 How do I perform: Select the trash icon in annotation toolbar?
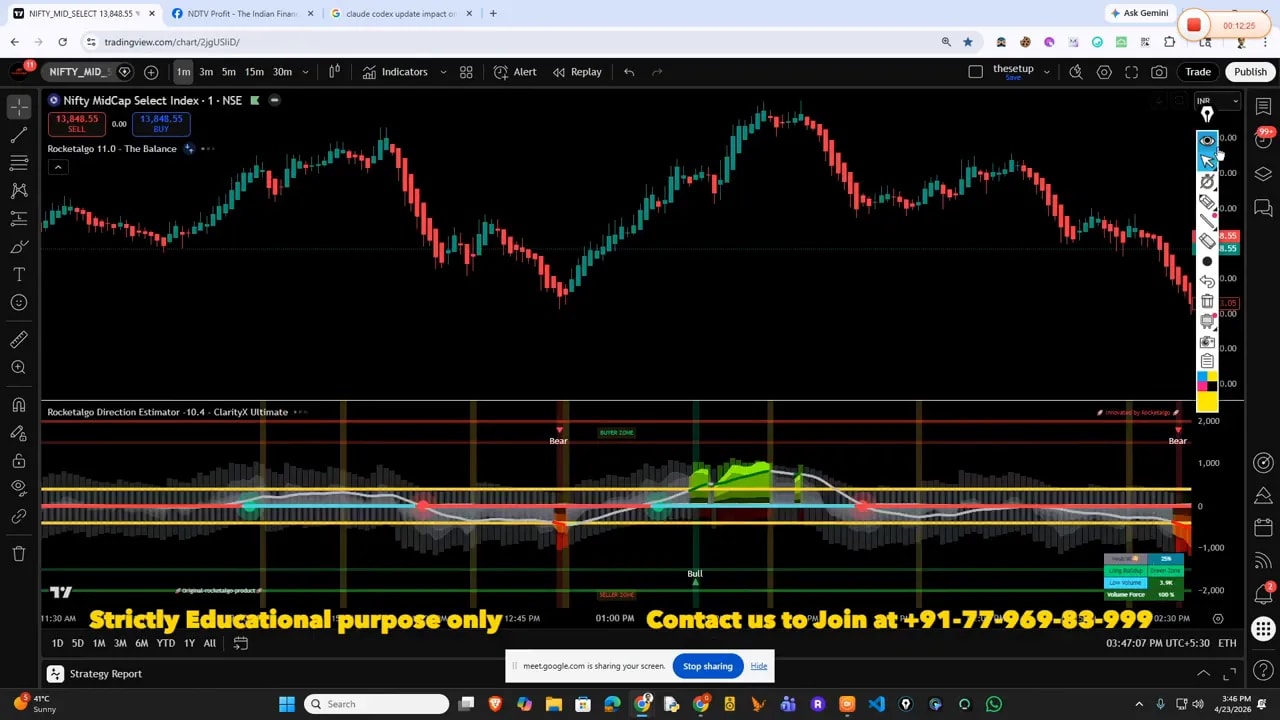coord(1207,301)
